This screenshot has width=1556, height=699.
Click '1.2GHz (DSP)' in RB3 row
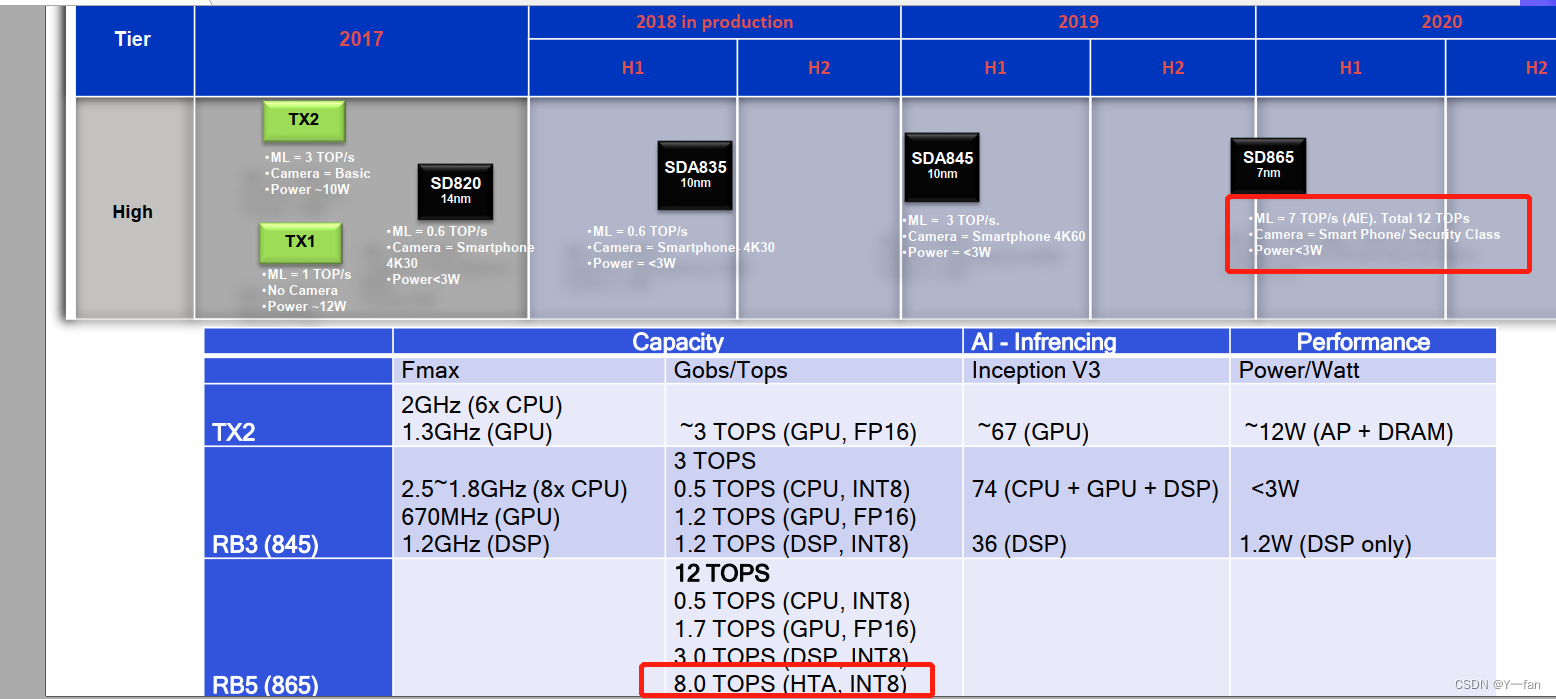[474, 544]
